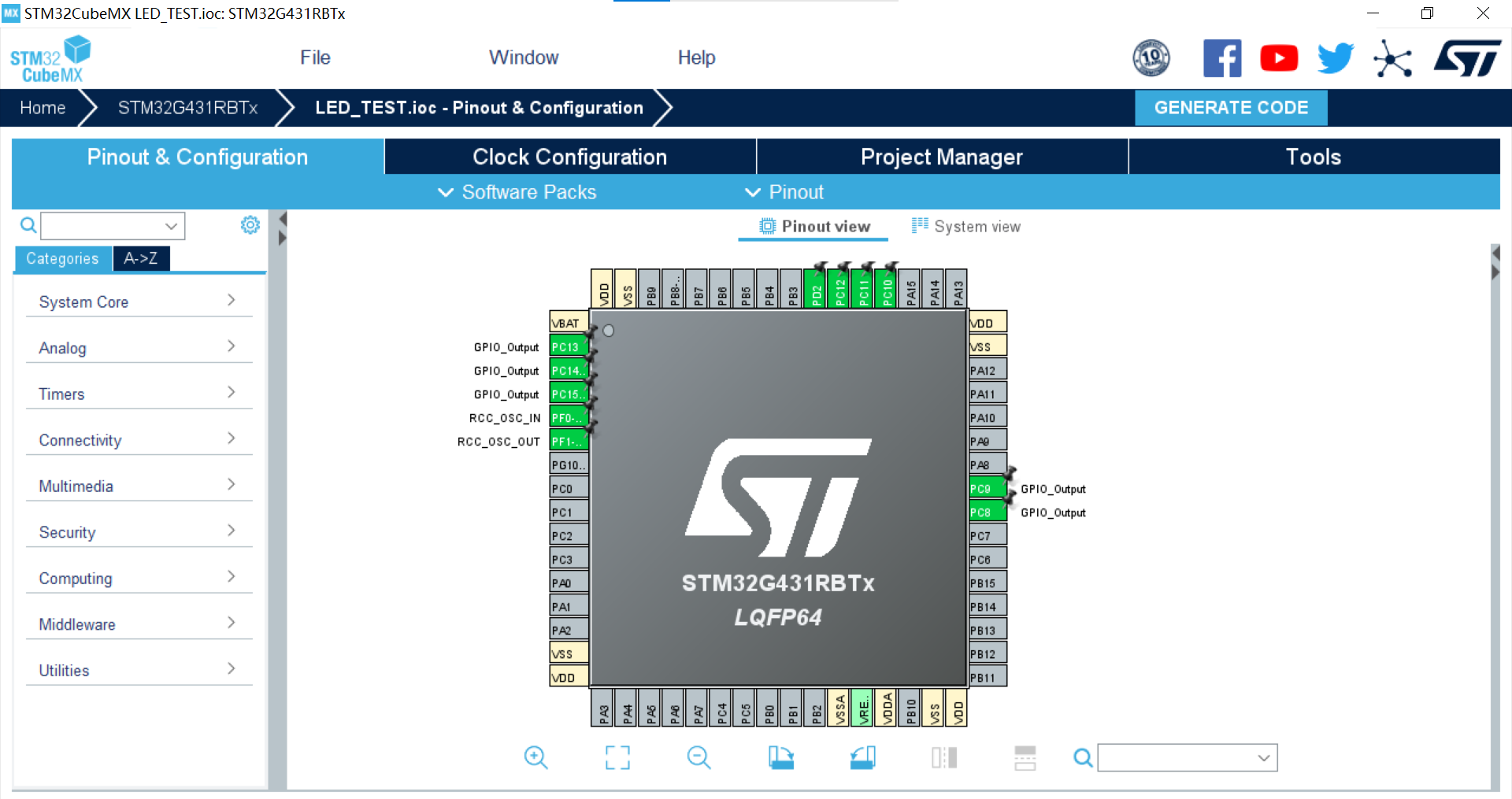Select the PC8 pin on the chip
This screenshot has width=1512, height=799.
click(988, 512)
